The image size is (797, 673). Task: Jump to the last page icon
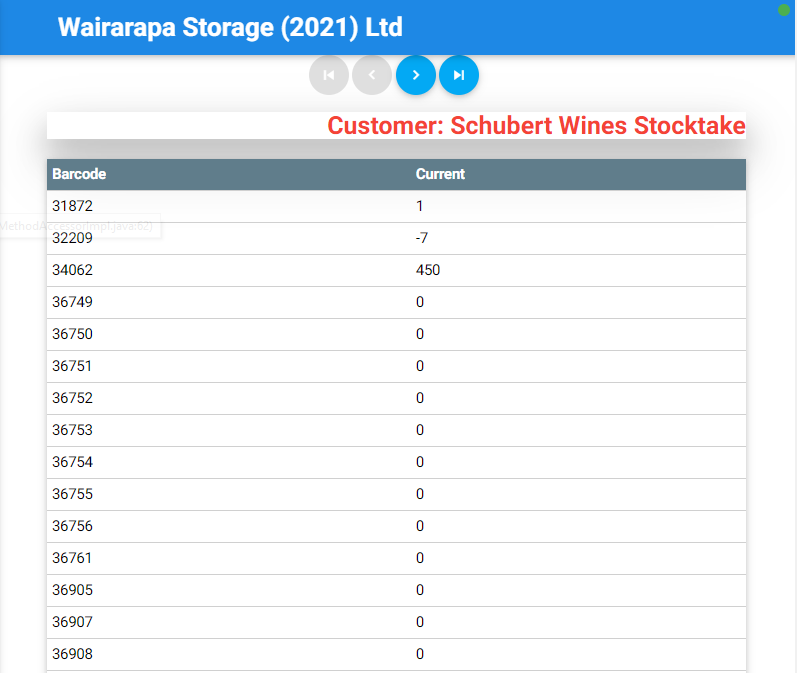[x=459, y=75]
